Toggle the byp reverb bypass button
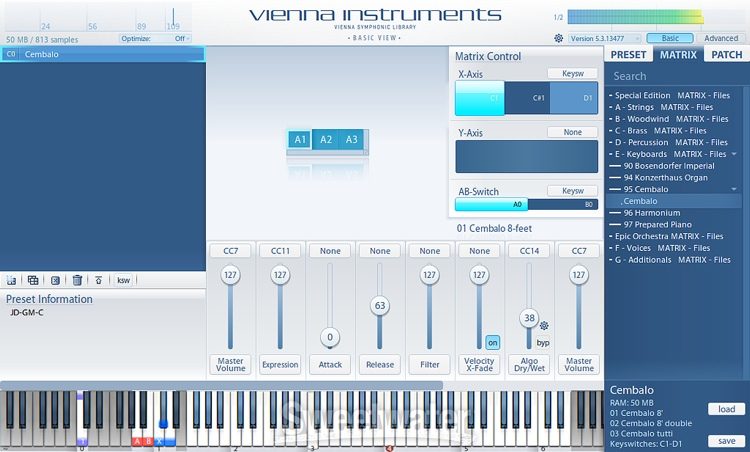 click(542, 342)
